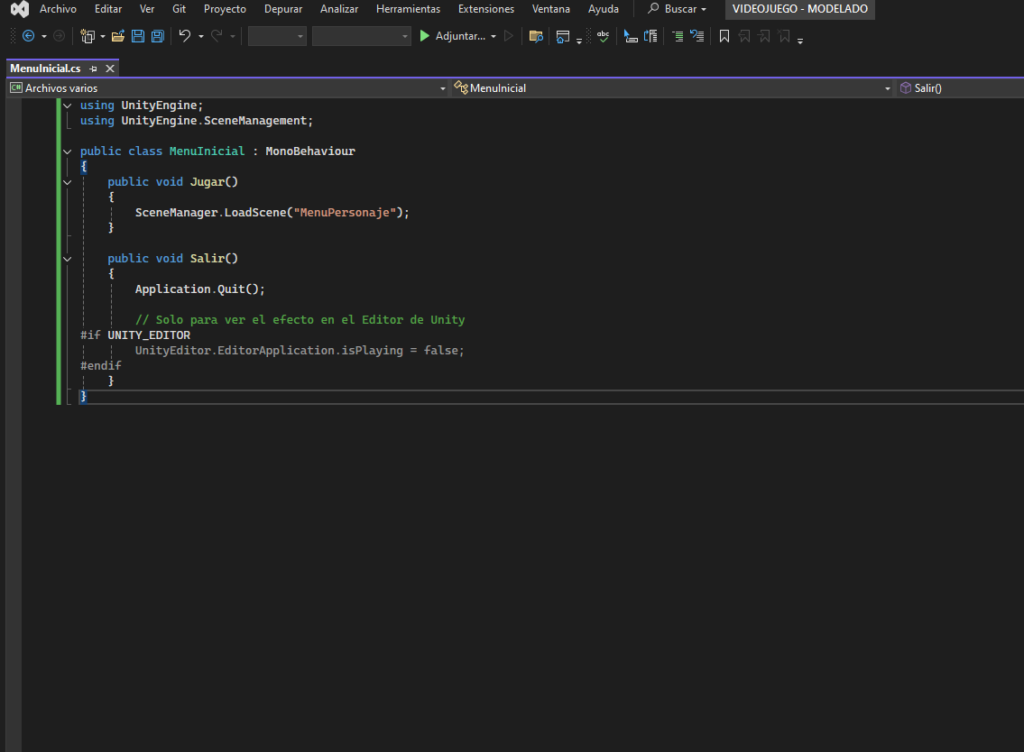The image size is (1024, 752).
Task: Click the member list icon next to abc
Action: (631, 37)
